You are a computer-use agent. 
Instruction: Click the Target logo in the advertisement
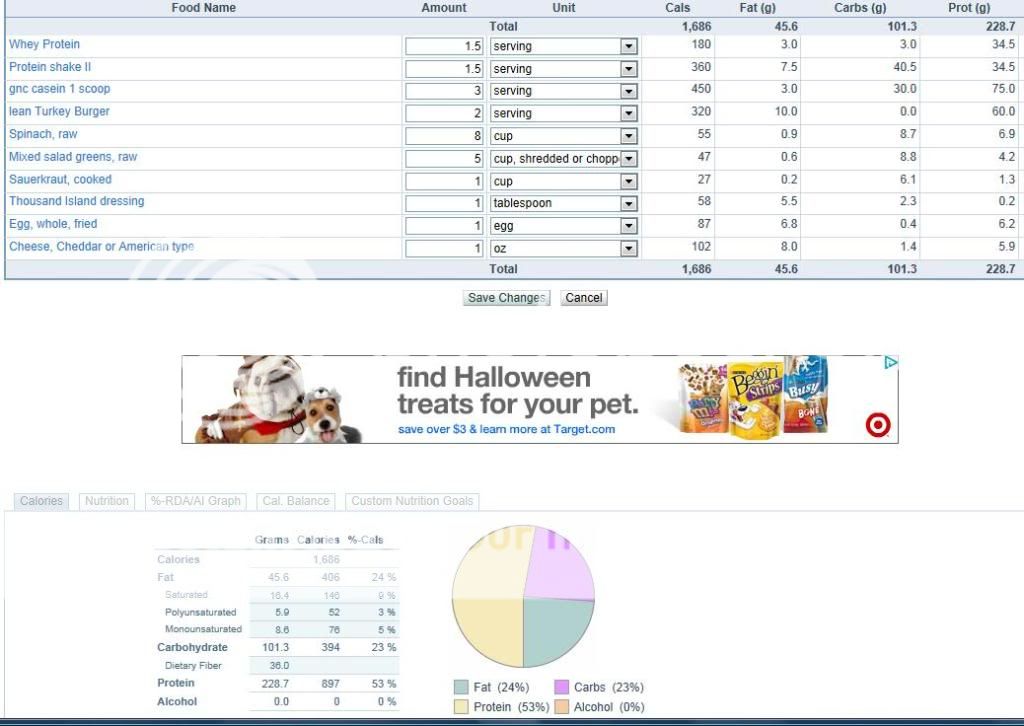click(878, 426)
